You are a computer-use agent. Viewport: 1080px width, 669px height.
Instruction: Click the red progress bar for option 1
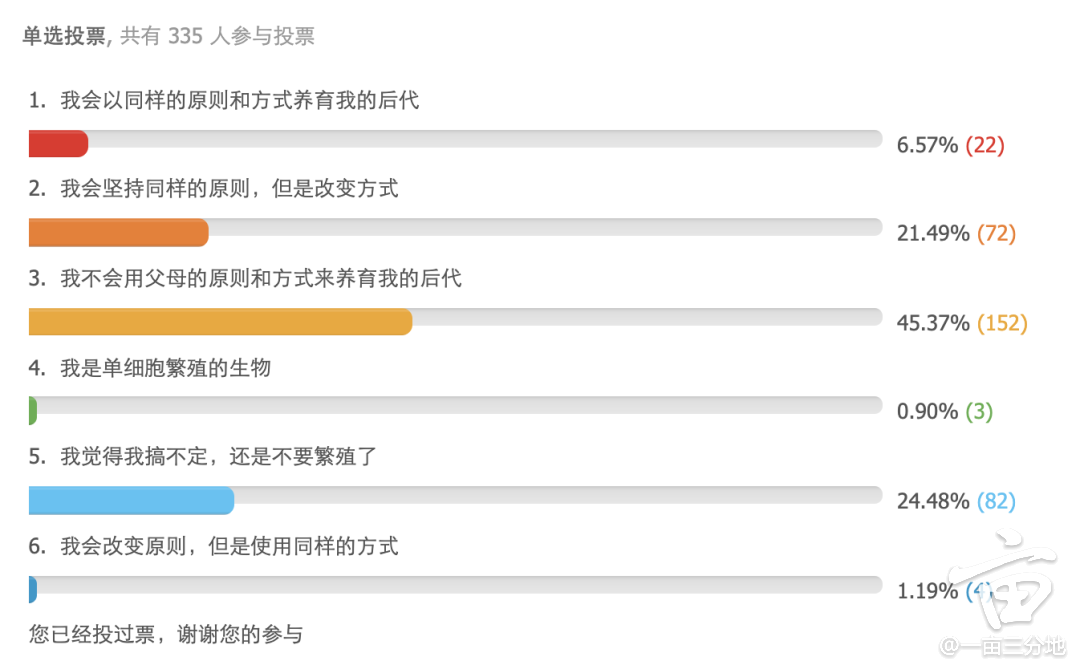click(59, 144)
